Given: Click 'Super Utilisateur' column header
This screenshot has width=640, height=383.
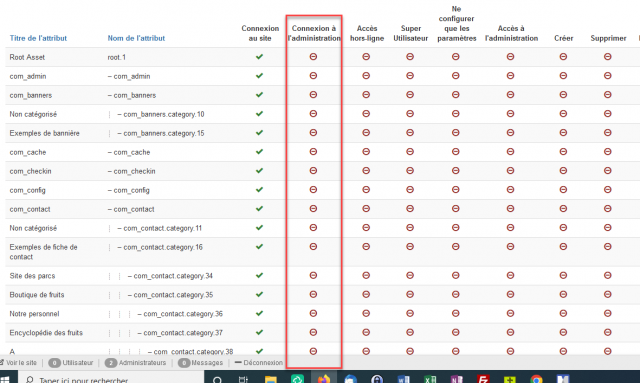Looking at the screenshot, I should (411, 33).
